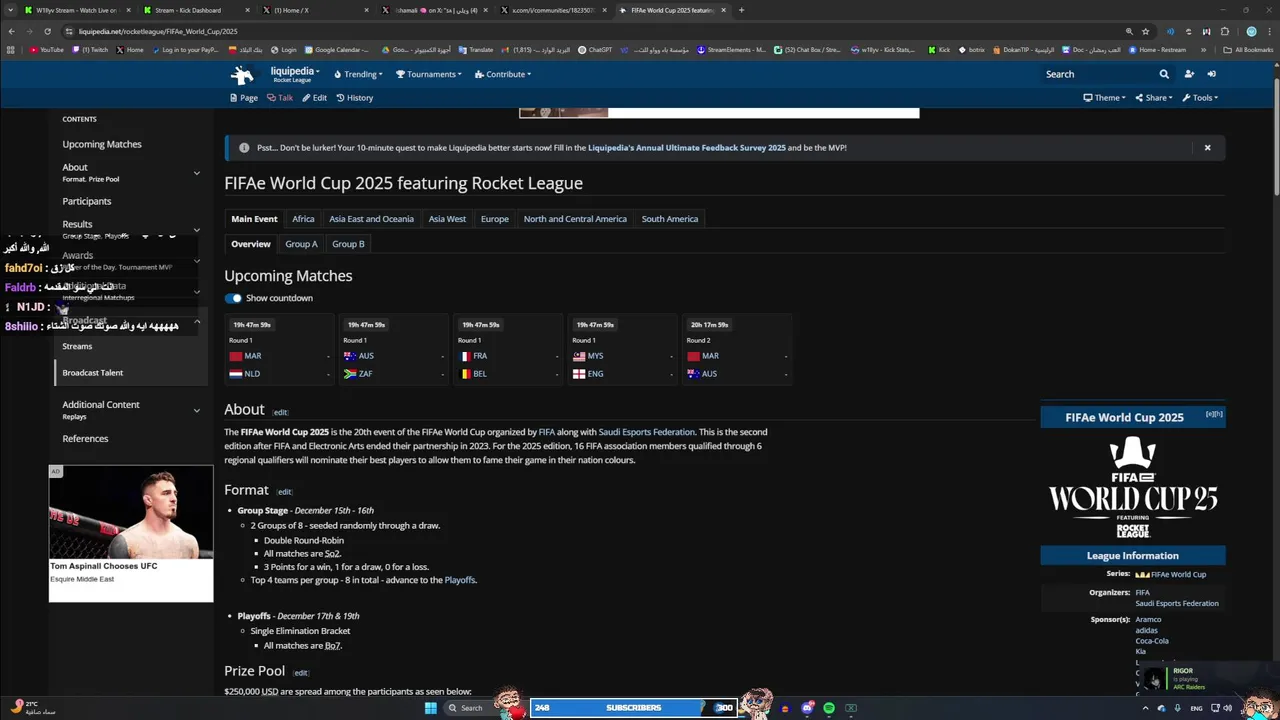
Task: Open the Share dropdown
Action: click(1153, 98)
